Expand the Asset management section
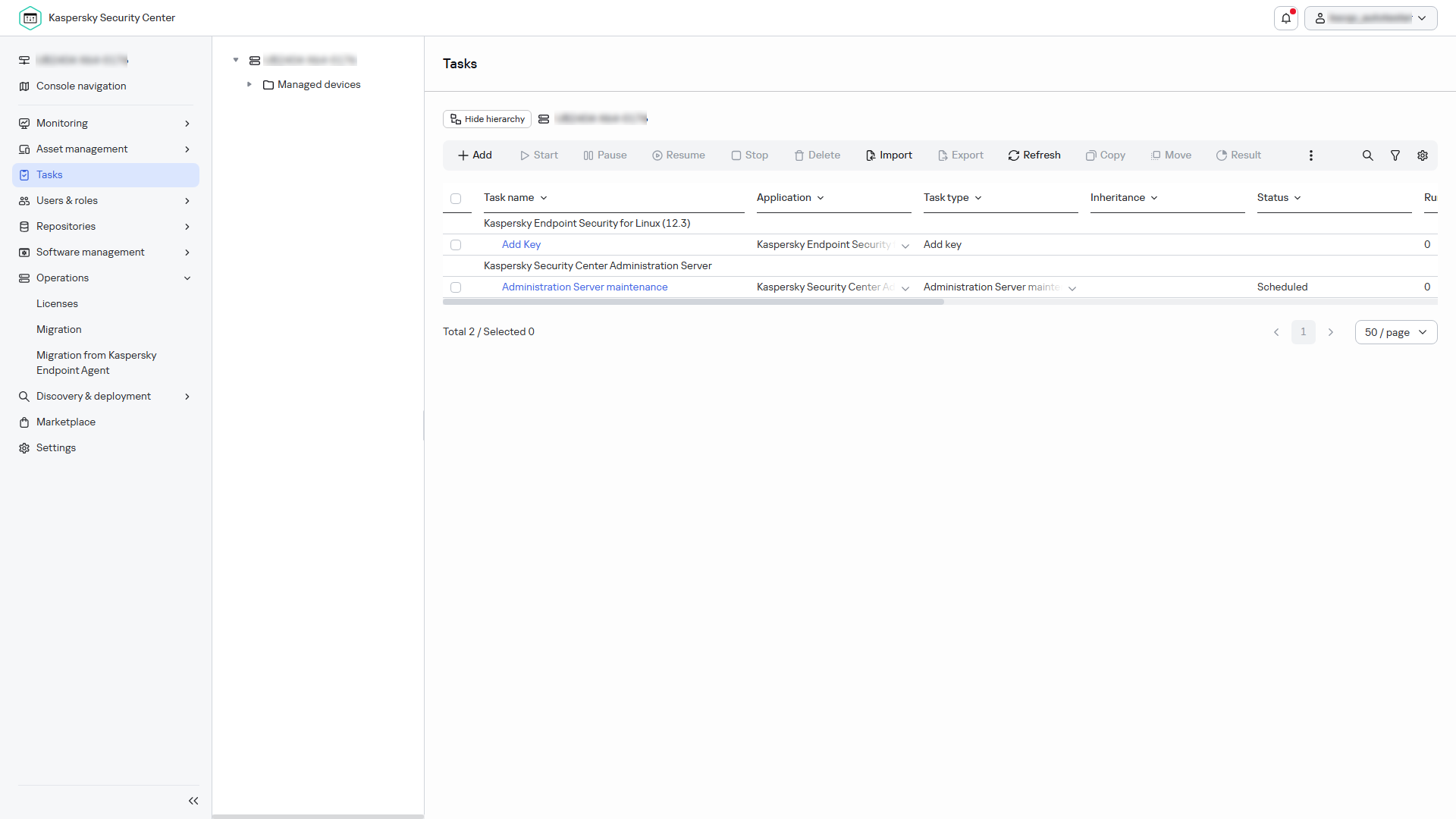 tap(105, 149)
